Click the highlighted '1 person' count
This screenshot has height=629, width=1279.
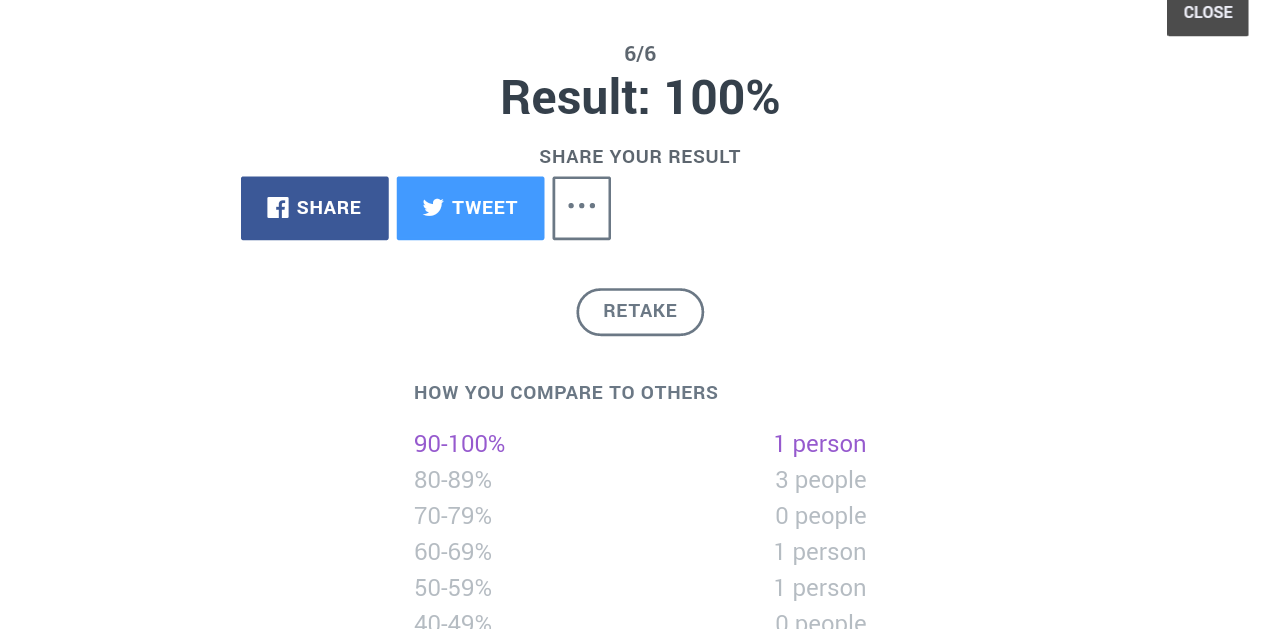pos(820,444)
